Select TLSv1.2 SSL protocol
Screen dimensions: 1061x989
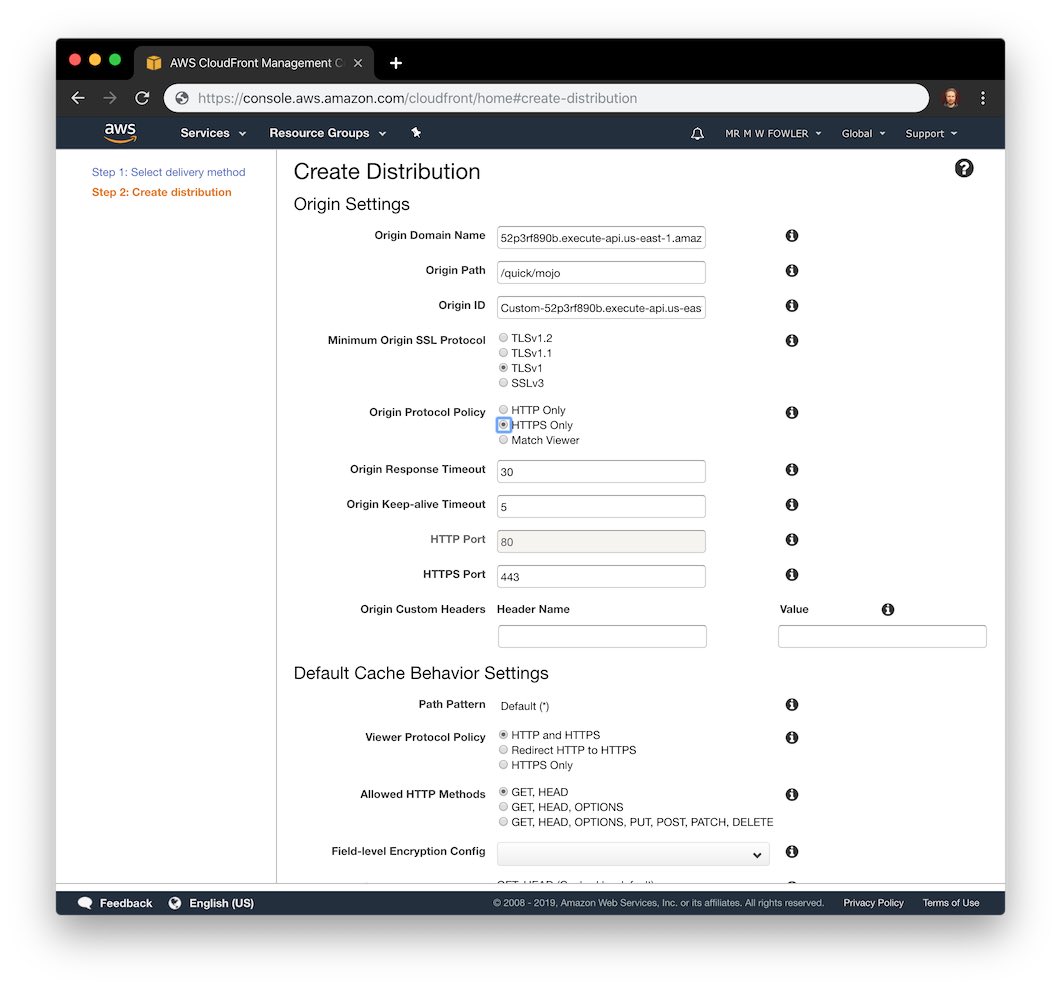point(503,338)
